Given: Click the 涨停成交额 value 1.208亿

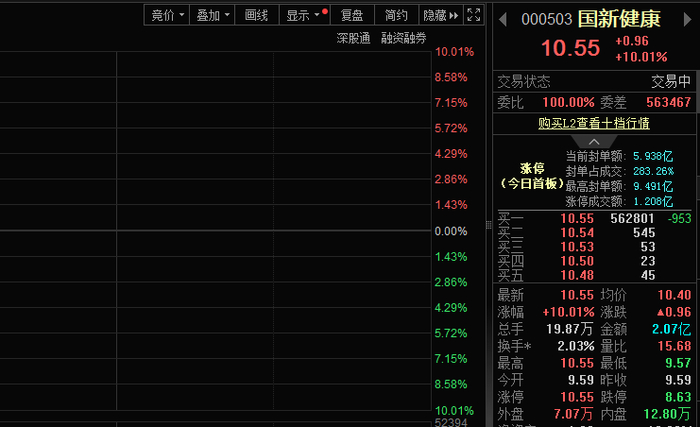Looking at the screenshot, I should (653, 201).
